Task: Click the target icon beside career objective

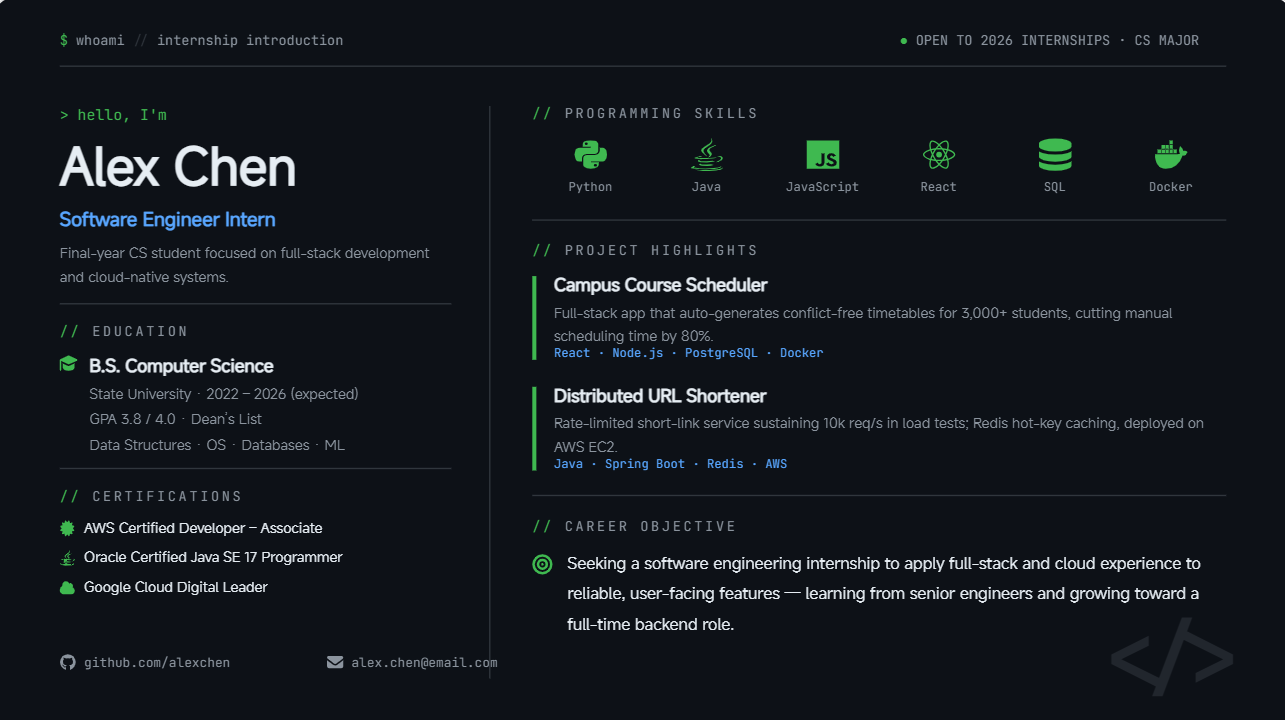Action: click(x=542, y=564)
